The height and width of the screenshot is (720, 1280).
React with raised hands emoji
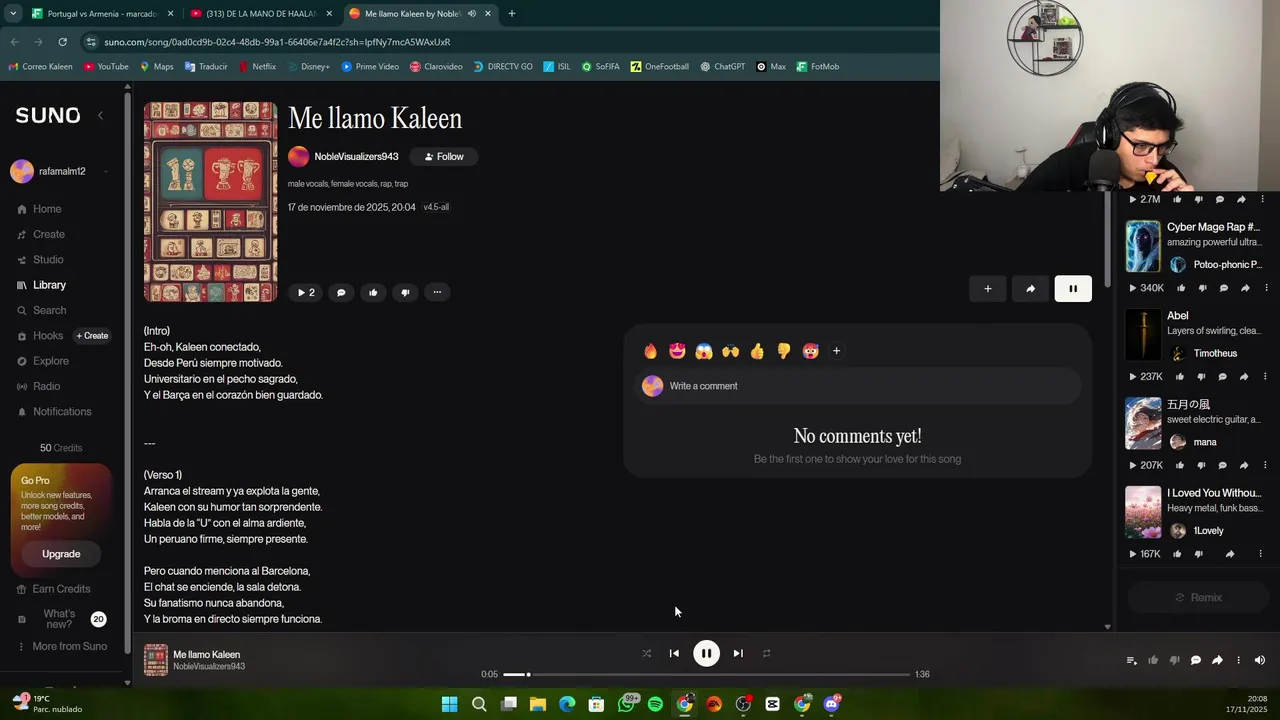pos(730,351)
